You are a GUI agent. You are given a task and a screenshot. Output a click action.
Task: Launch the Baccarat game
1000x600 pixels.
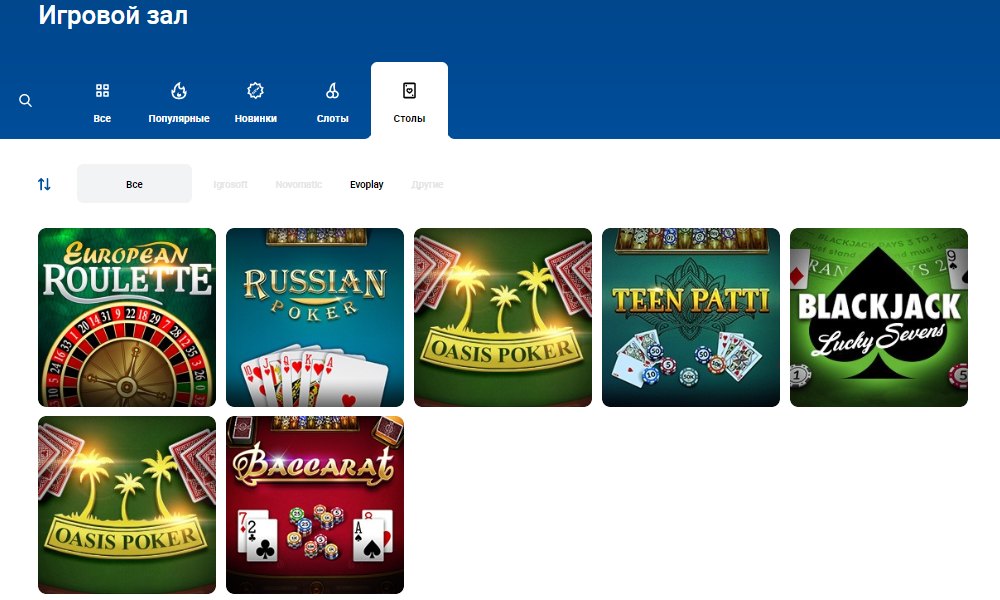point(315,505)
